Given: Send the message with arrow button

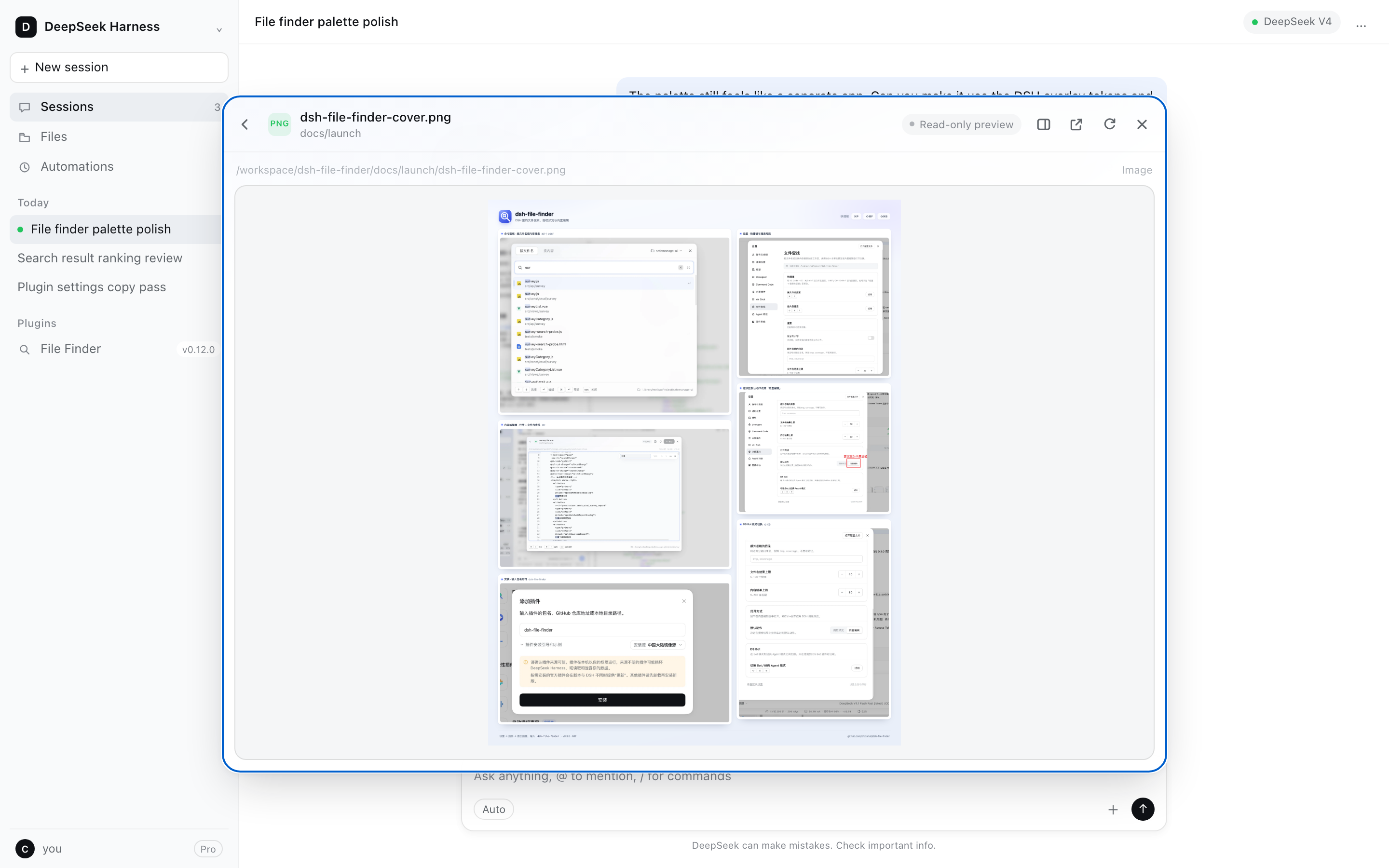Looking at the screenshot, I should (1143, 809).
